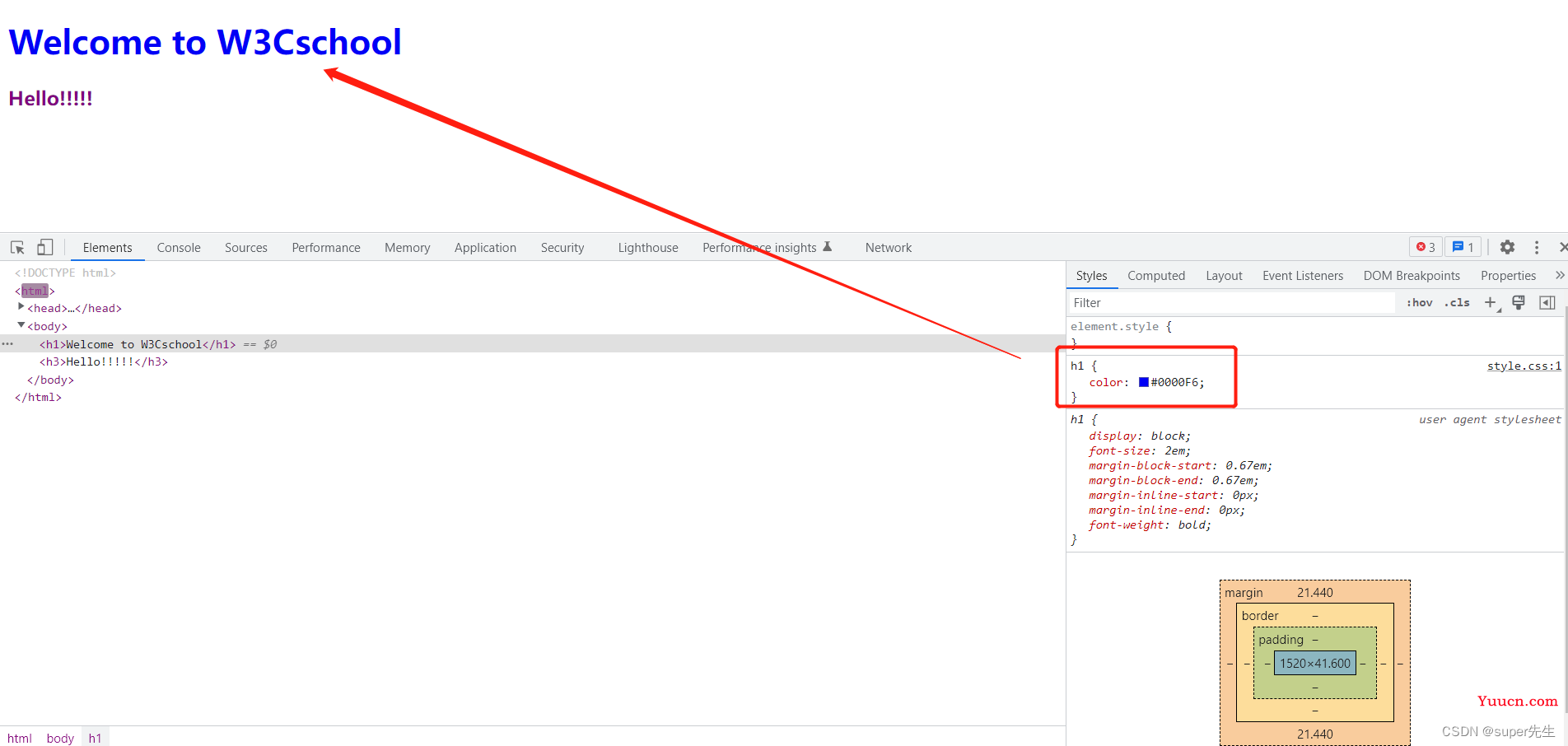Open the Network tab
The width and height of the screenshot is (1568, 746).
pos(889,248)
